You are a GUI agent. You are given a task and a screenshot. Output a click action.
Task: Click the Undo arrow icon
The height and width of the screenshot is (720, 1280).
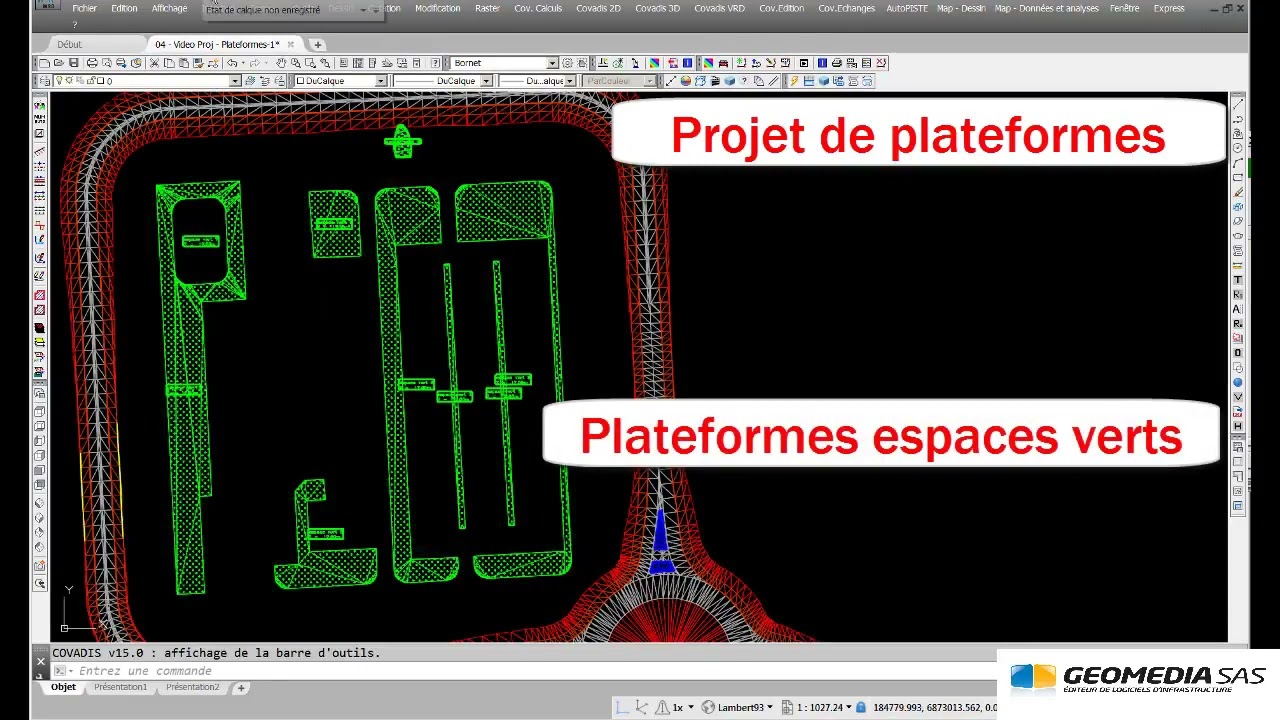(231, 63)
